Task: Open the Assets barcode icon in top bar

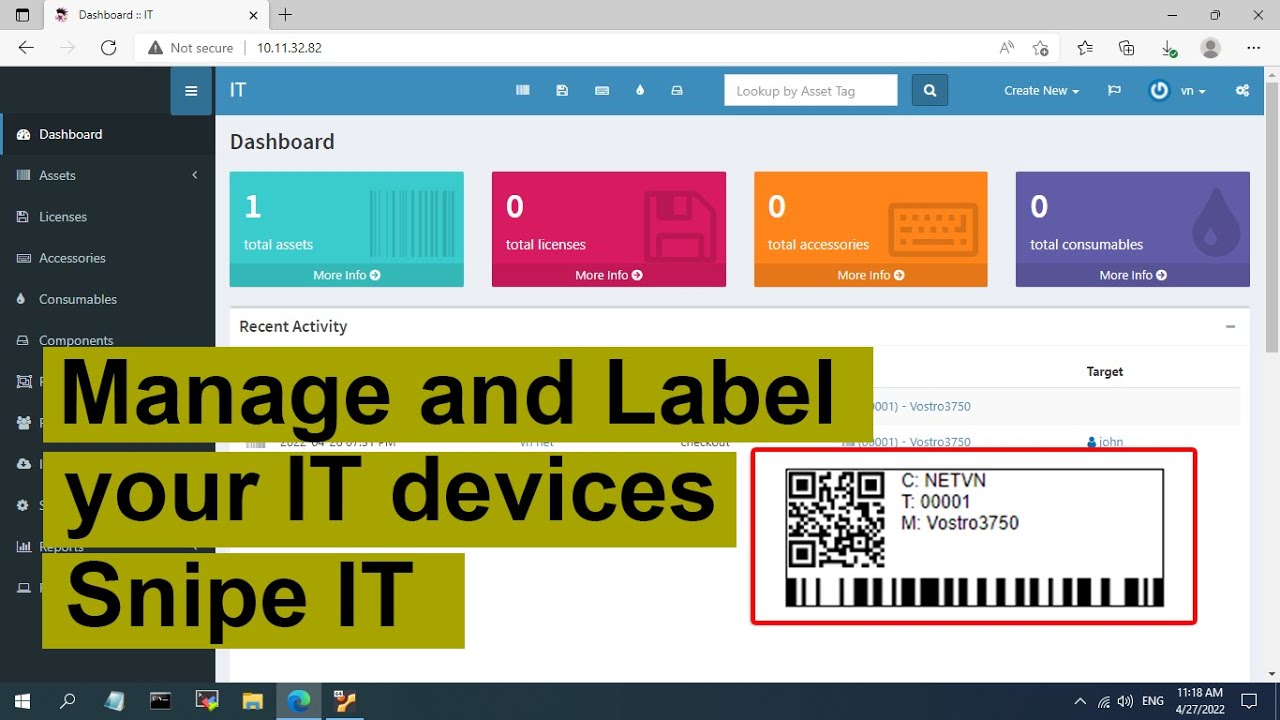Action: (x=522, y=90)
